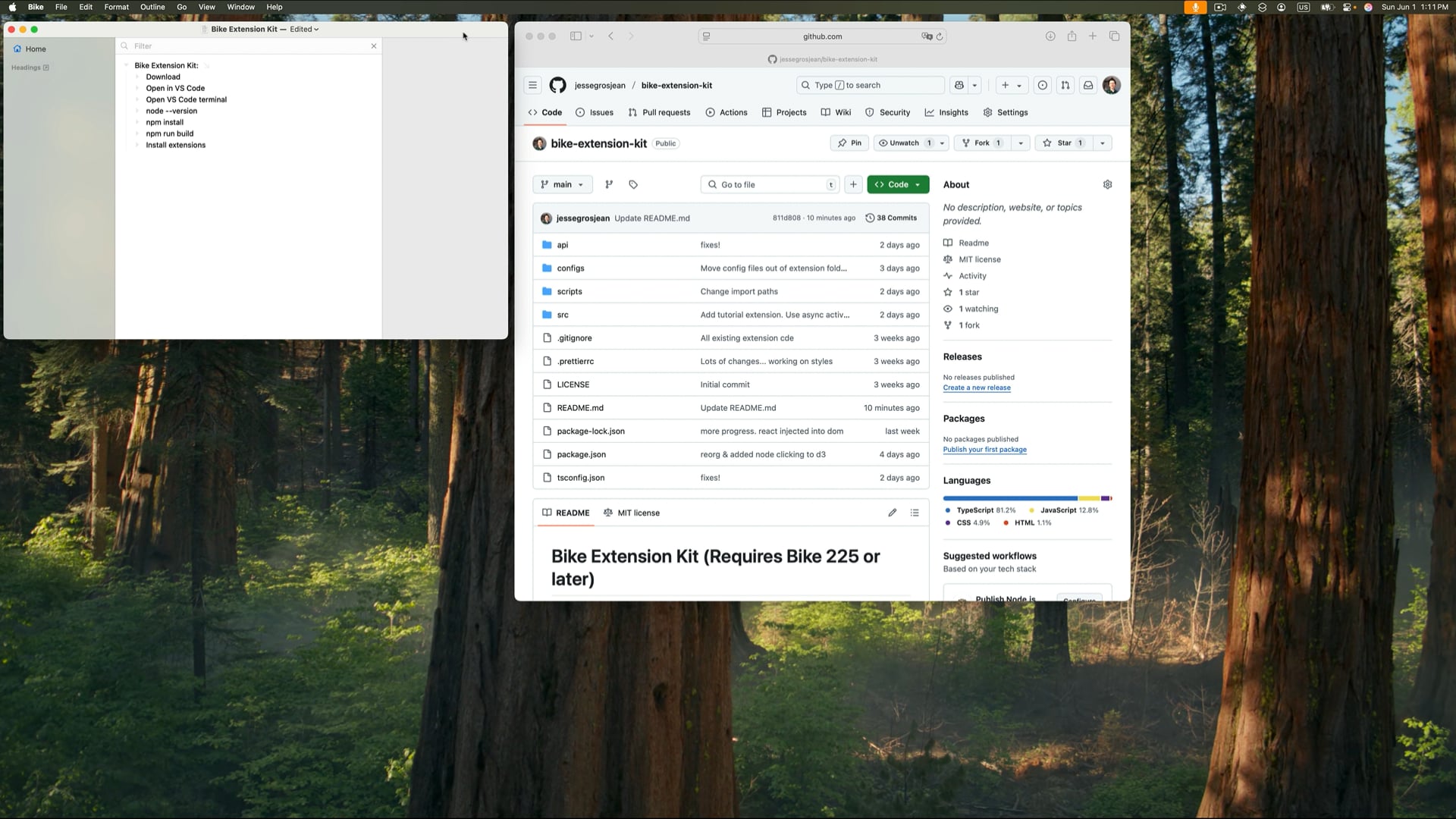
Task: Open README outline list icon
Action: click(915, 513)
